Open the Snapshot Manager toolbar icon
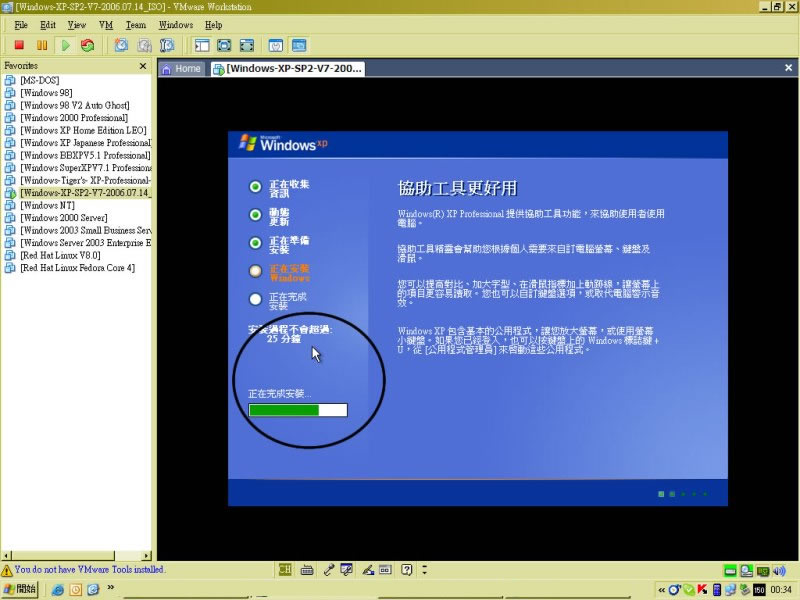The width and height of the screenshot is (800, 600). [x=167, y=45]
